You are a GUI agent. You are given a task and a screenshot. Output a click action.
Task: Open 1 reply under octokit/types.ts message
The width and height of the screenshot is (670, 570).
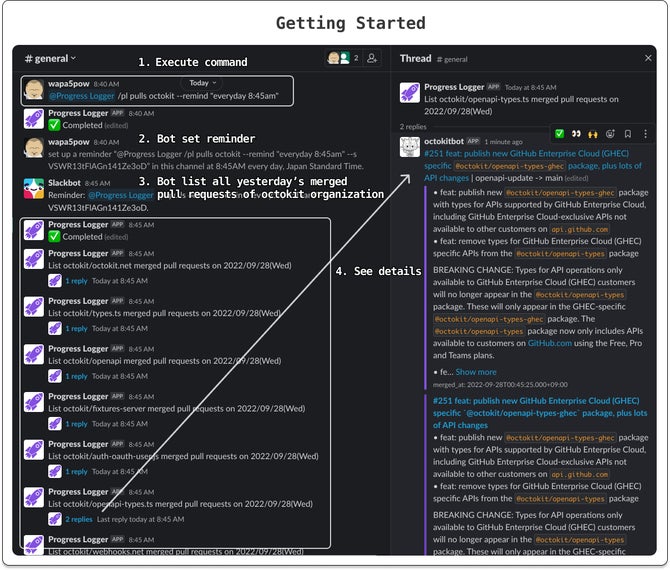(x=76, y=329)
